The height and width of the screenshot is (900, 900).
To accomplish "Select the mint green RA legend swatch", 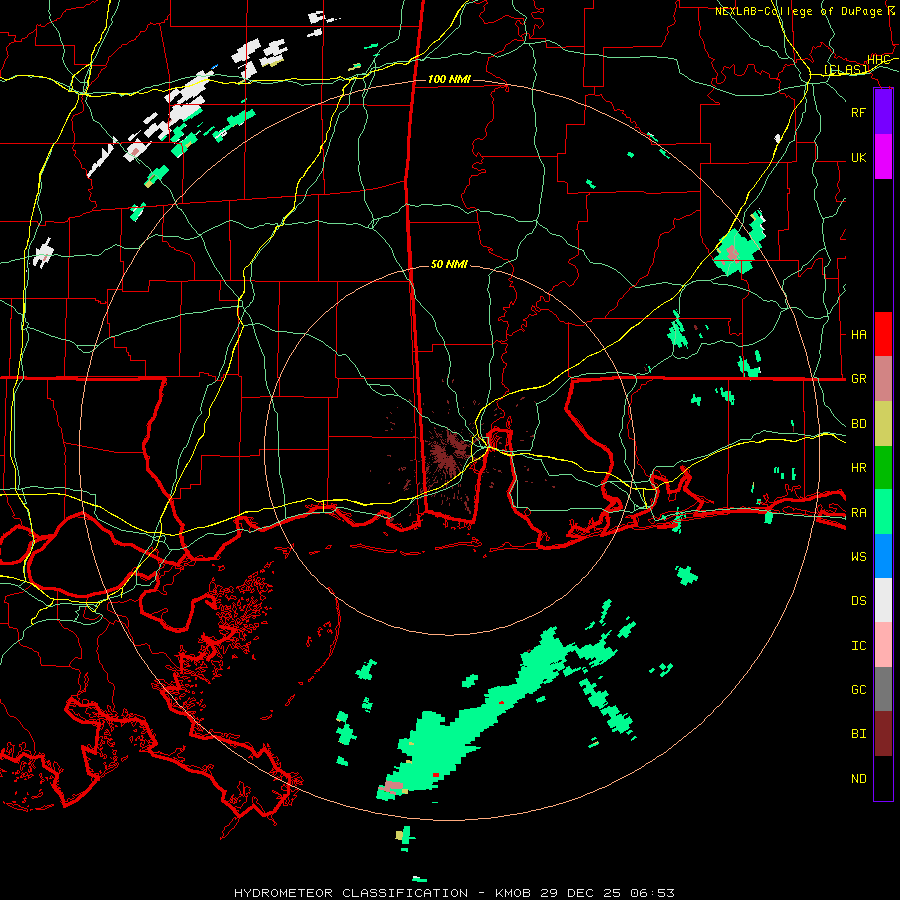I will coord(883,511).
